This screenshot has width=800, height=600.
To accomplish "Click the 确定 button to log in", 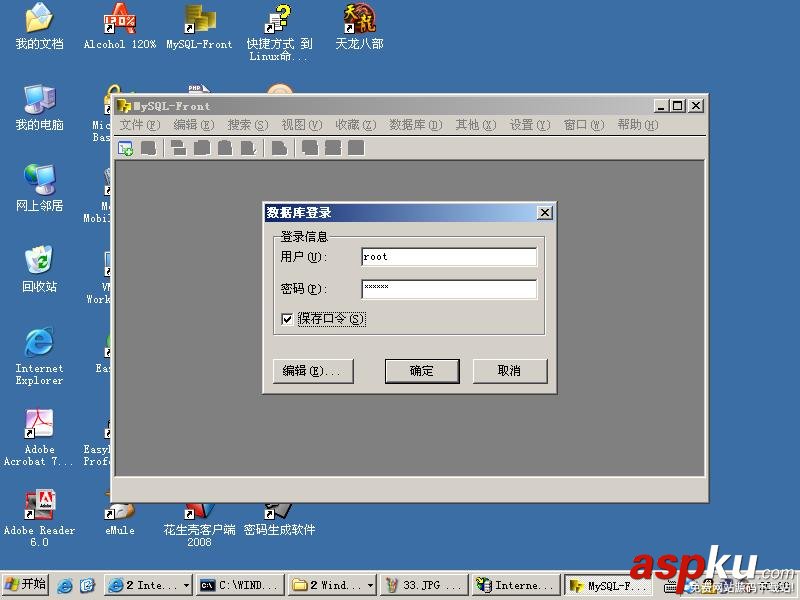I will 421,370.
